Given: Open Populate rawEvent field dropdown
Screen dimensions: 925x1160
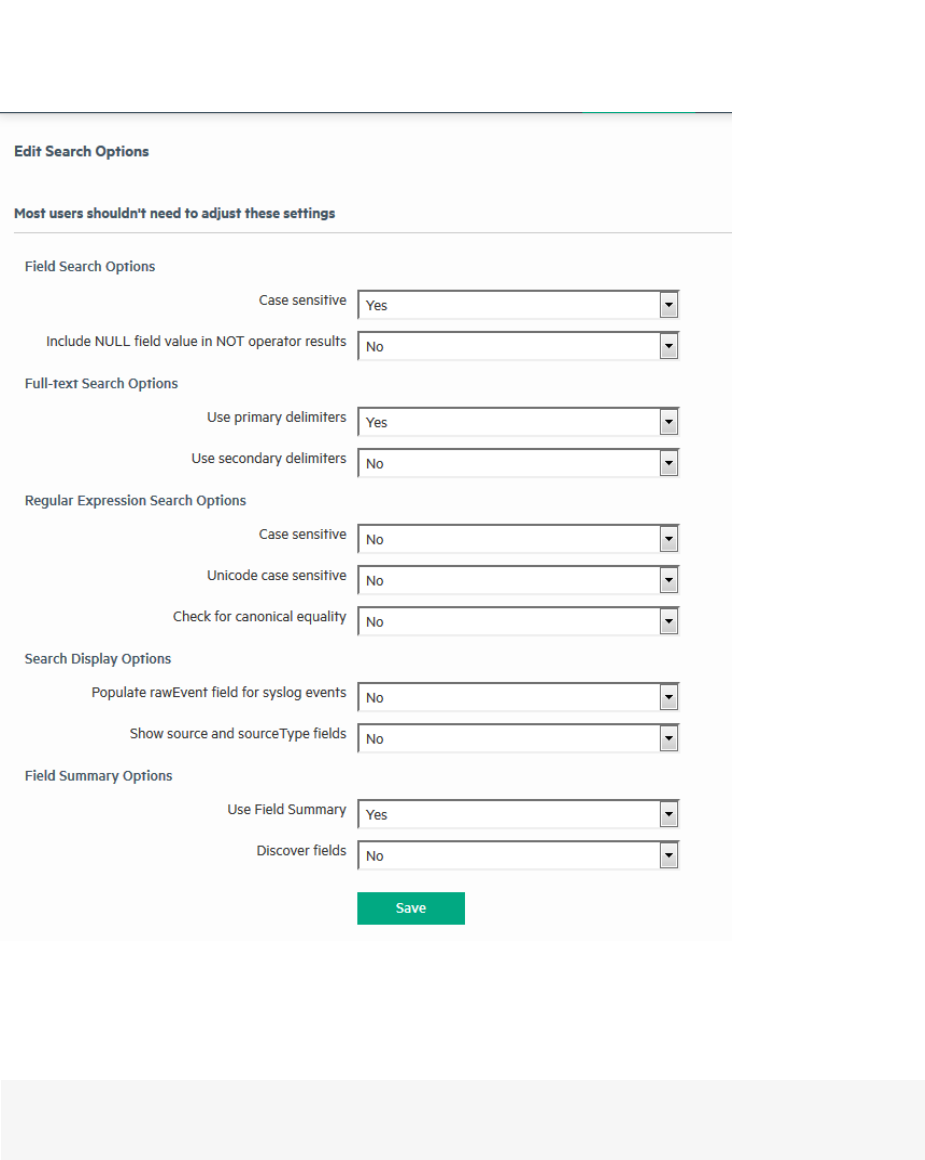Looking at the screenshot, I should [518, 697].
